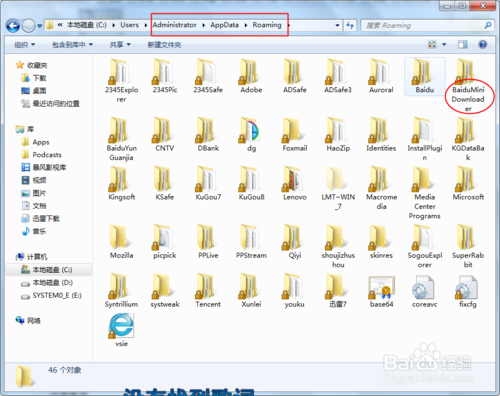Select the Kingsoft folder

point(121,183)
